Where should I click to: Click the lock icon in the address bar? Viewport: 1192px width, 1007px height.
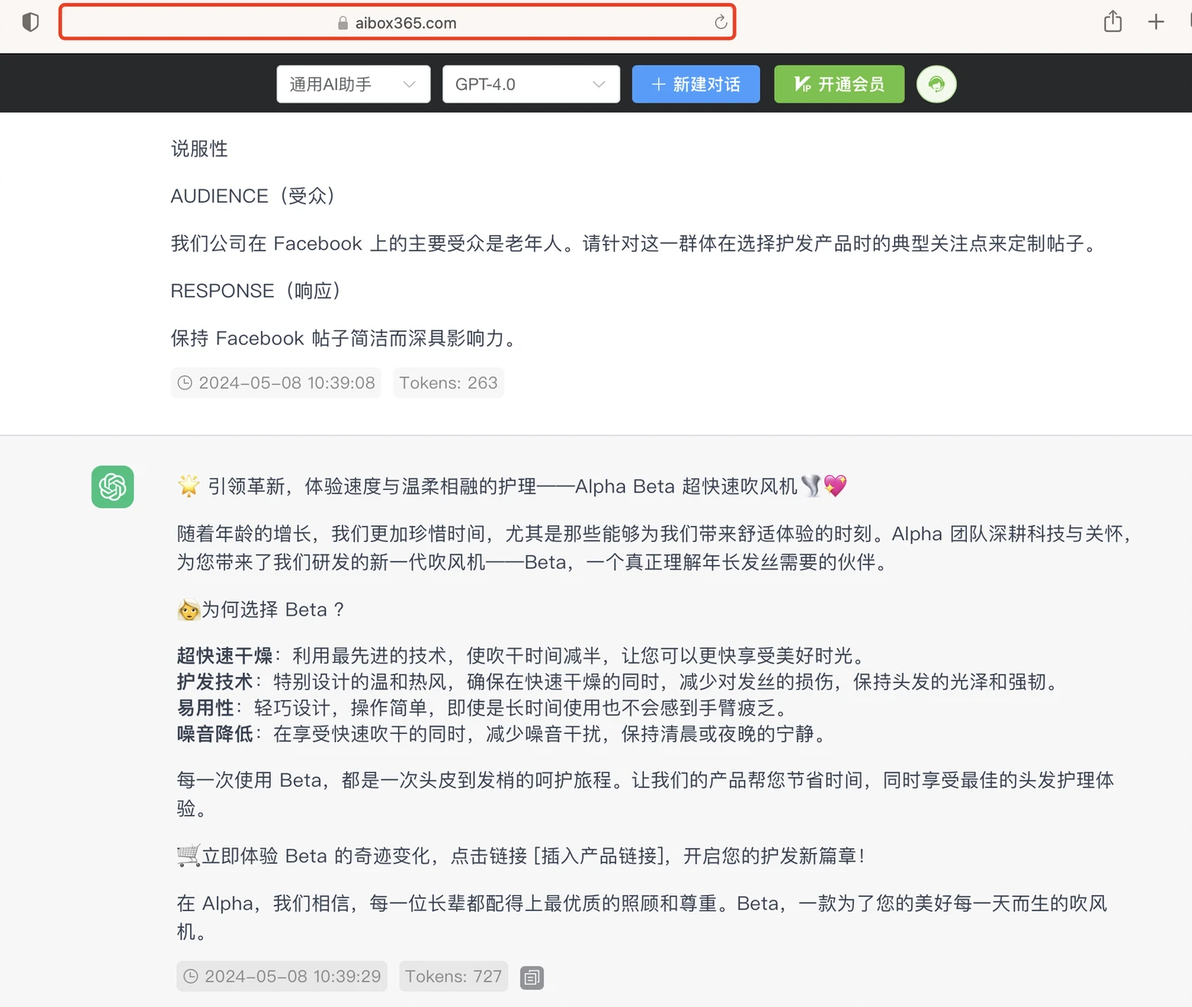tap(343, 23)
